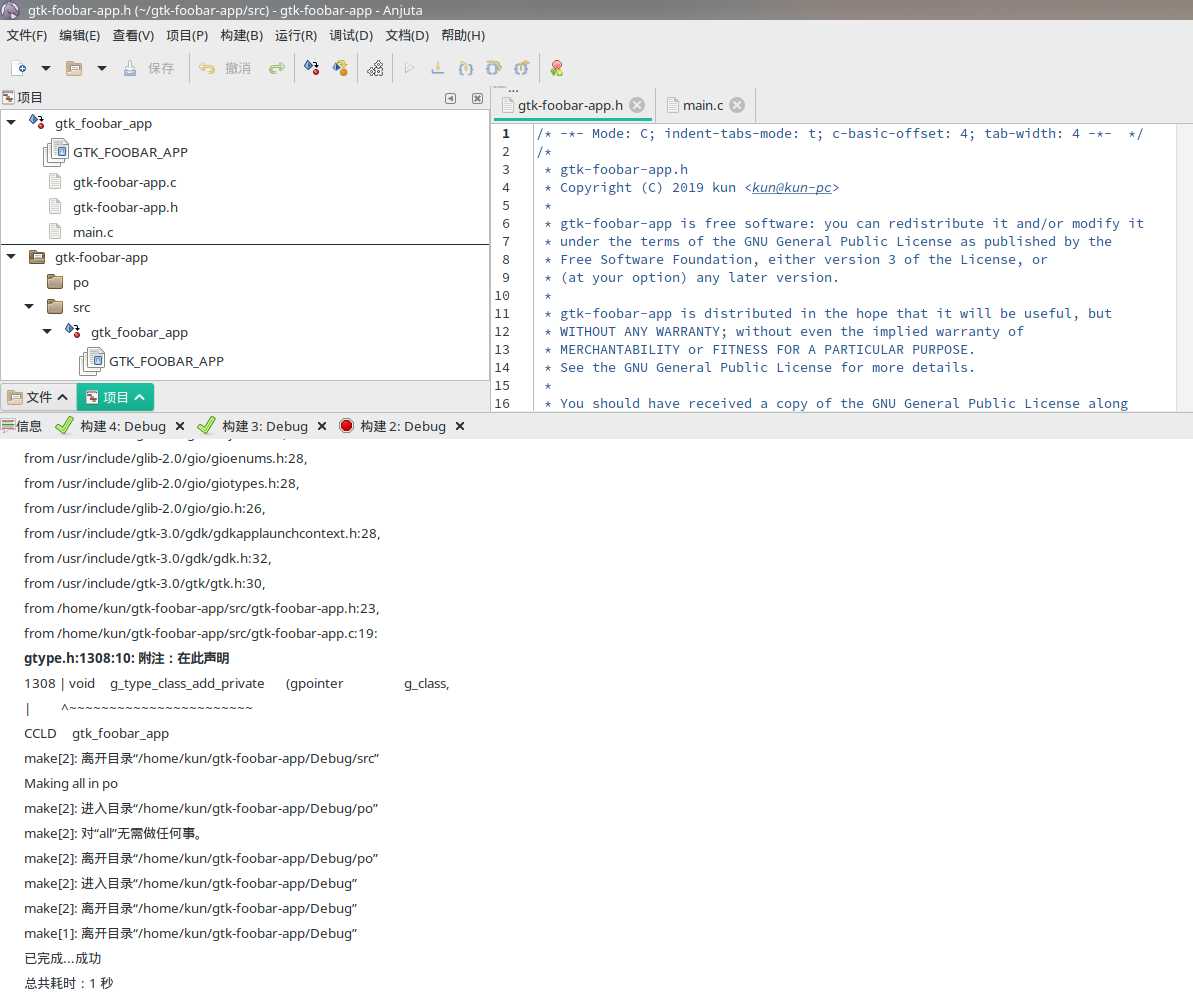Collapse the top gtk_foobar_app target node
1193x995 pixels.
click(x=11, y=122)
